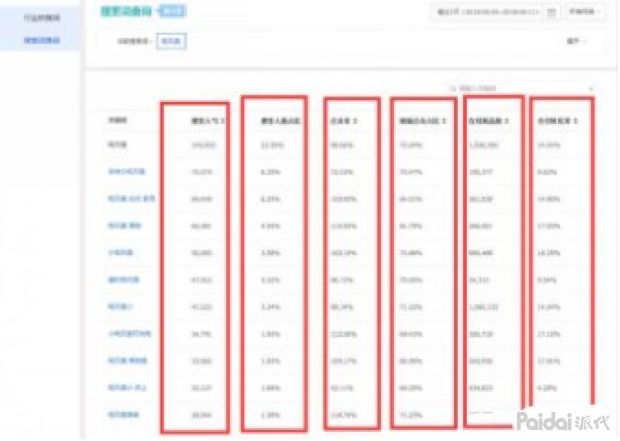Open the calendar icon in date range picker

[551, 12]
